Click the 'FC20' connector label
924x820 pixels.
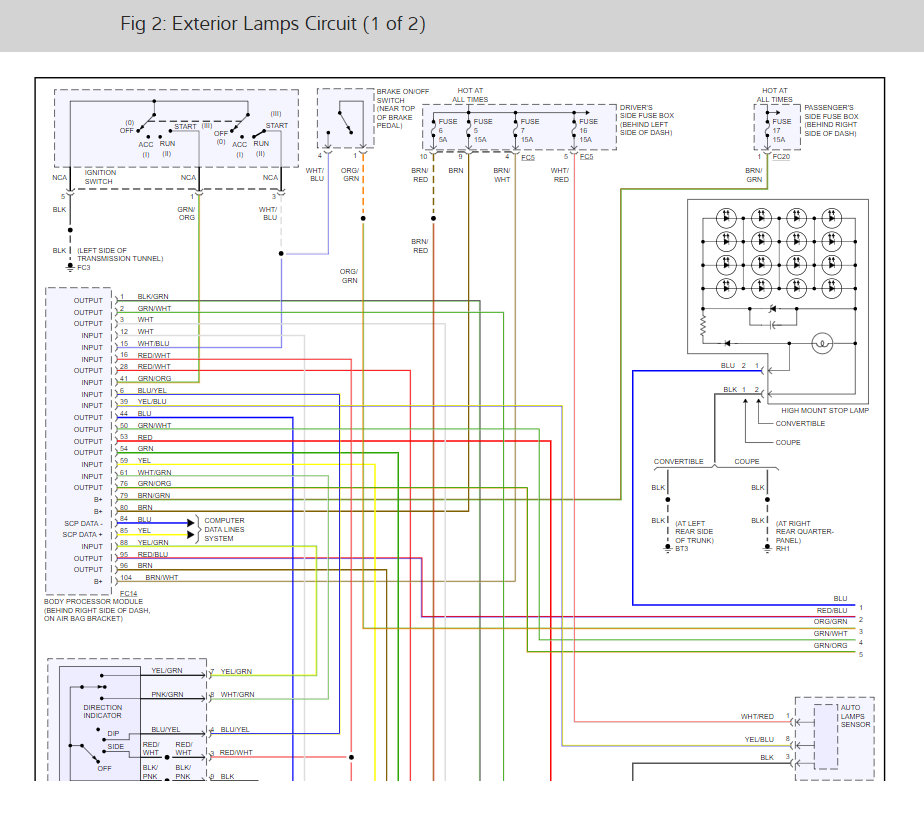(x=781, y=157)
